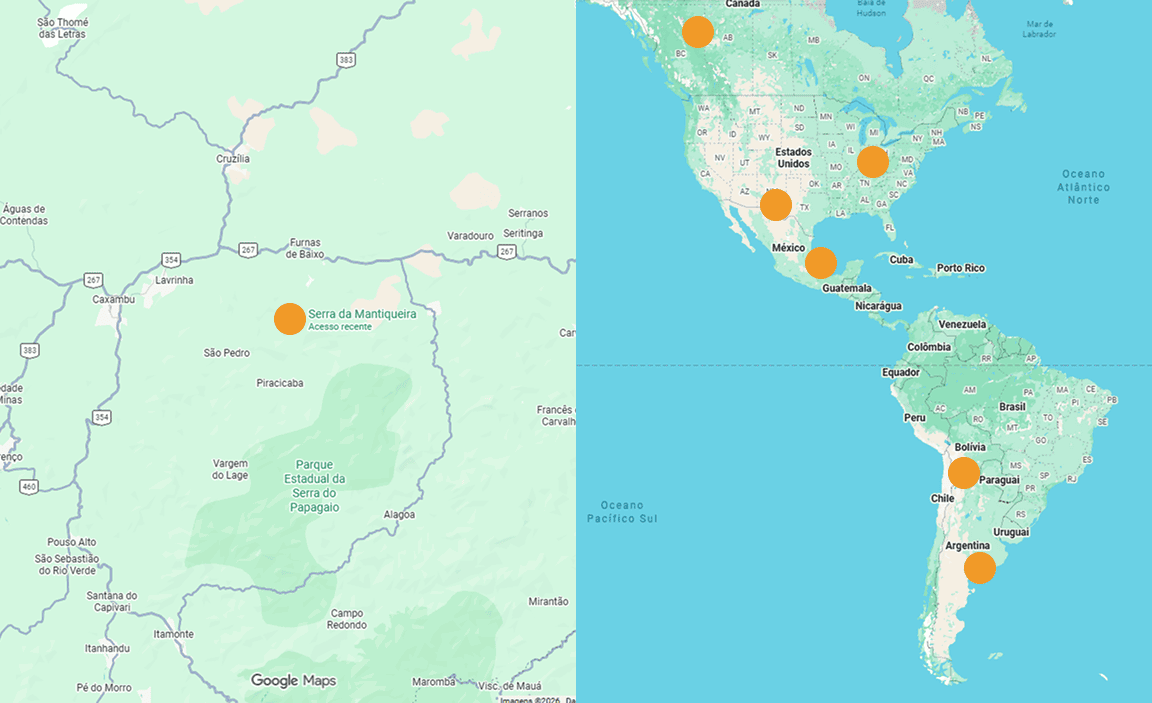Select the Caxambu town label
The image size is (1152, 703).
[114, 299]
